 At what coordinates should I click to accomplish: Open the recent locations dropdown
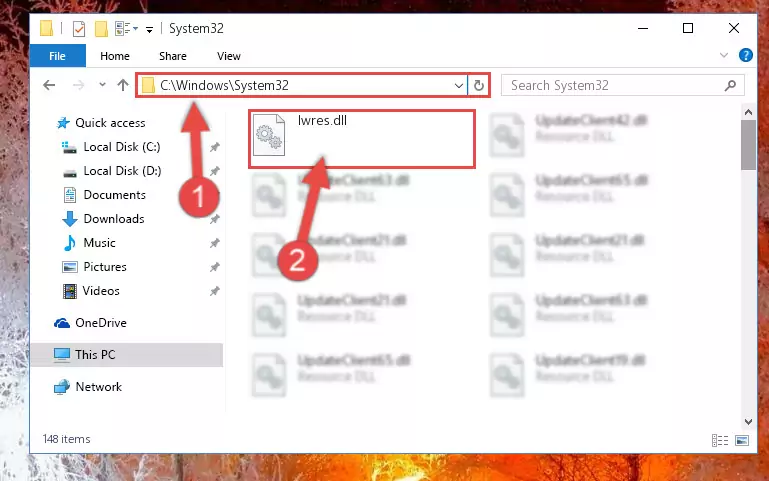coord(102,85)
